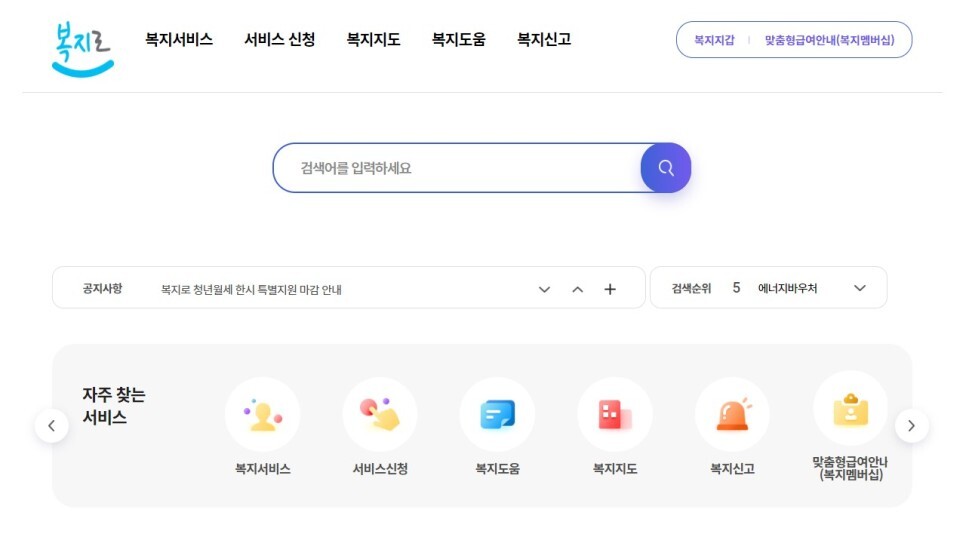
Task: Open the 복지신고 top menu
Action: [544, 39]
